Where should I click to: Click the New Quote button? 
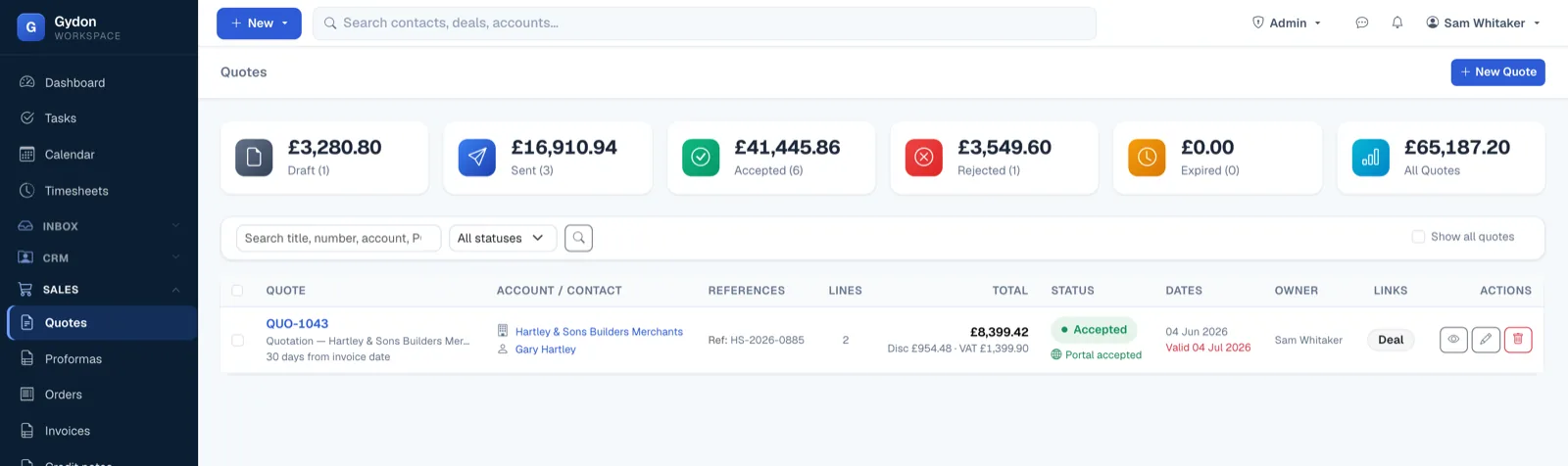(x=1497, y=72)
